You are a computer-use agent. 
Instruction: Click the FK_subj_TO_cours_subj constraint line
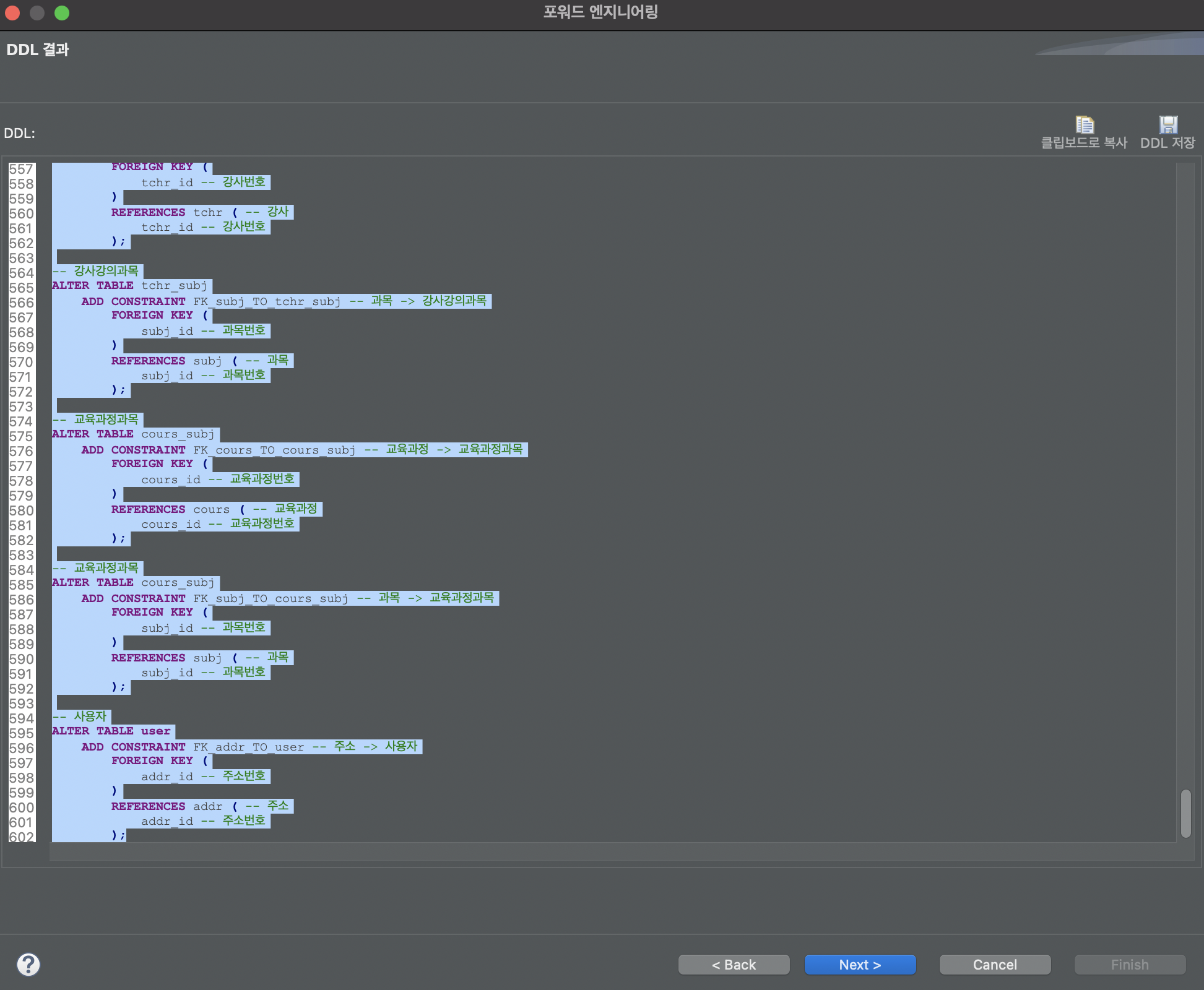(x=270, y=598)
